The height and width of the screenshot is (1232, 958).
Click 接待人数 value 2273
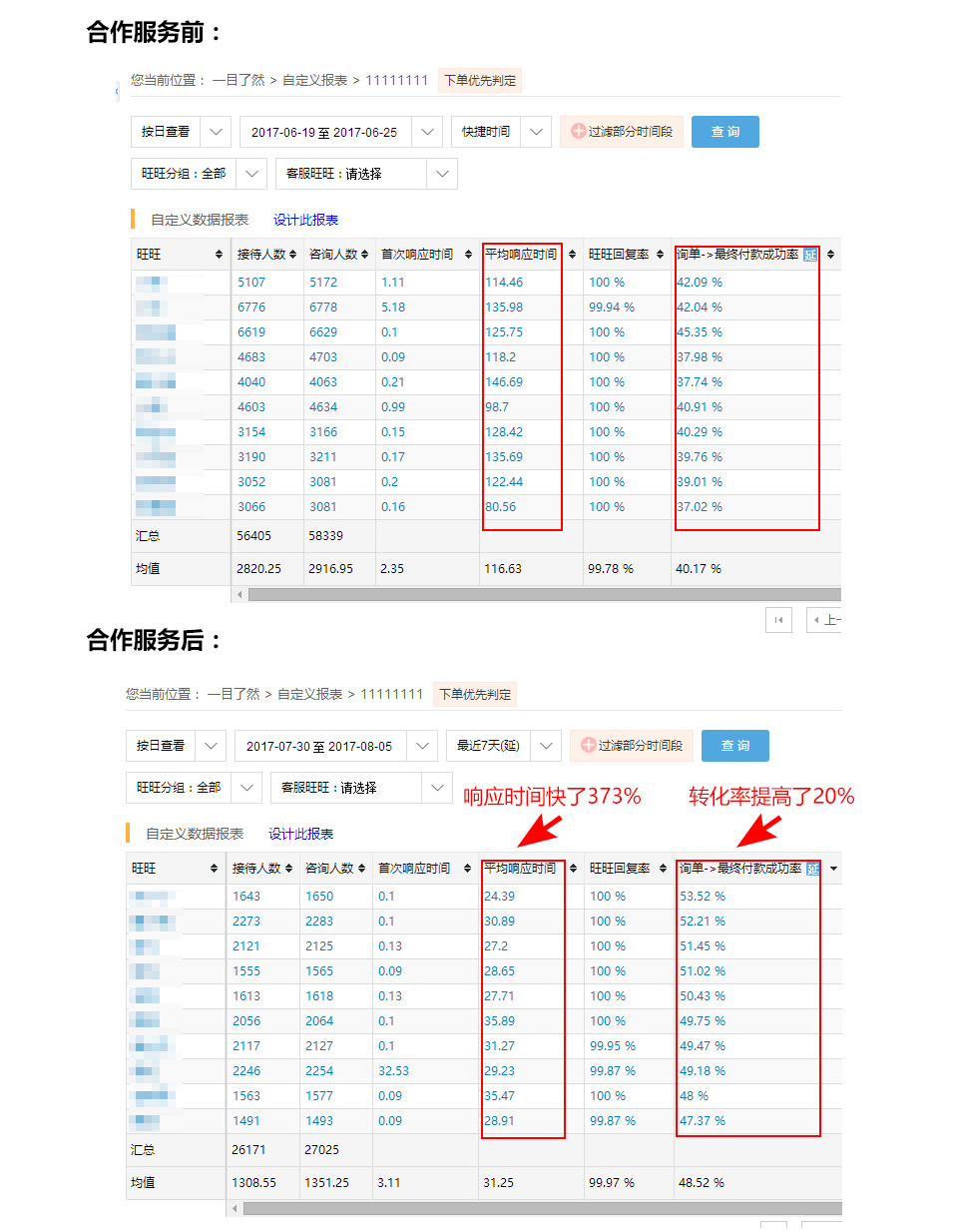(246, 922)
